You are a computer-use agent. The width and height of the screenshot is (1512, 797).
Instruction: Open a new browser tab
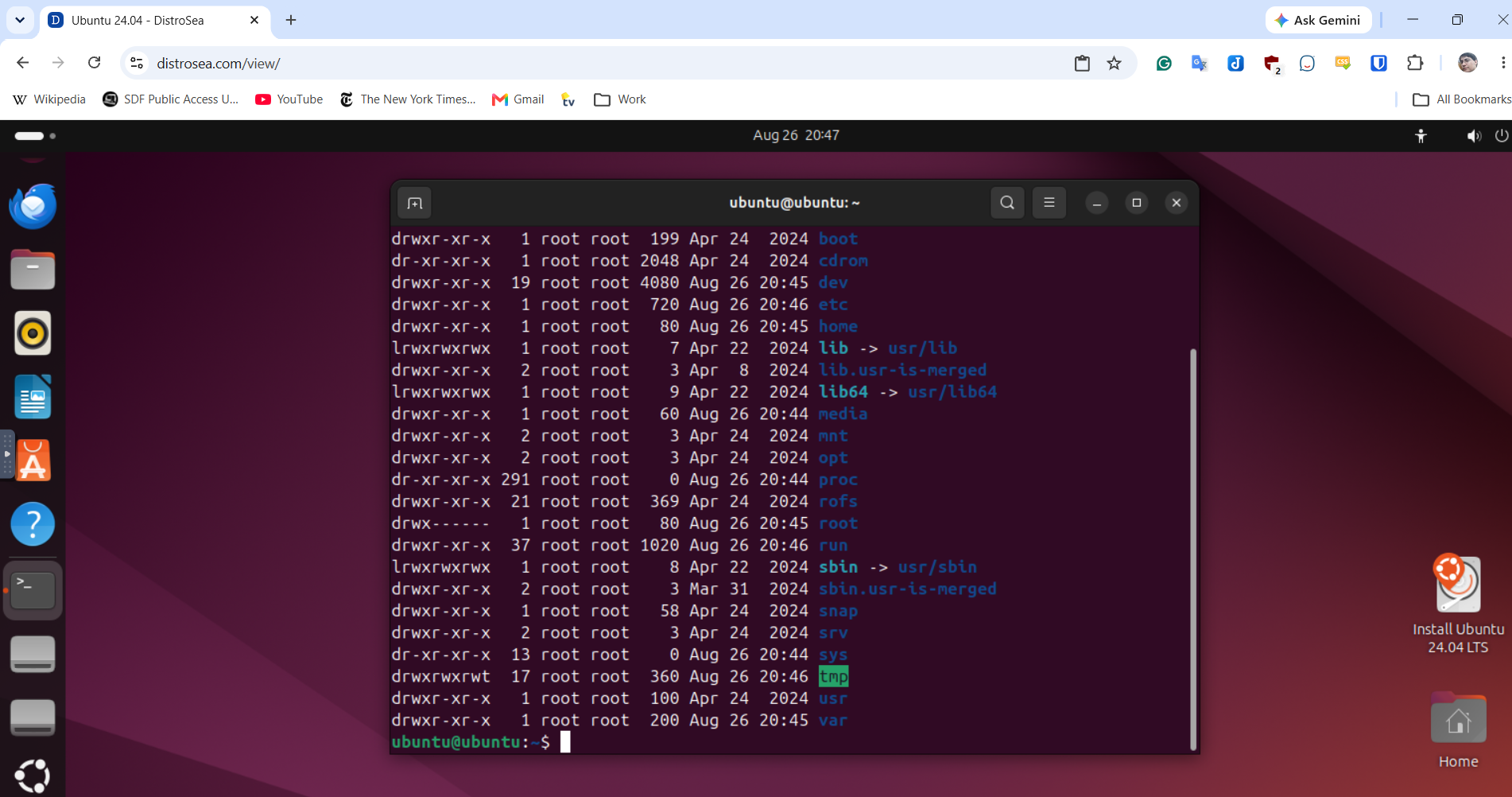(291, 20)
